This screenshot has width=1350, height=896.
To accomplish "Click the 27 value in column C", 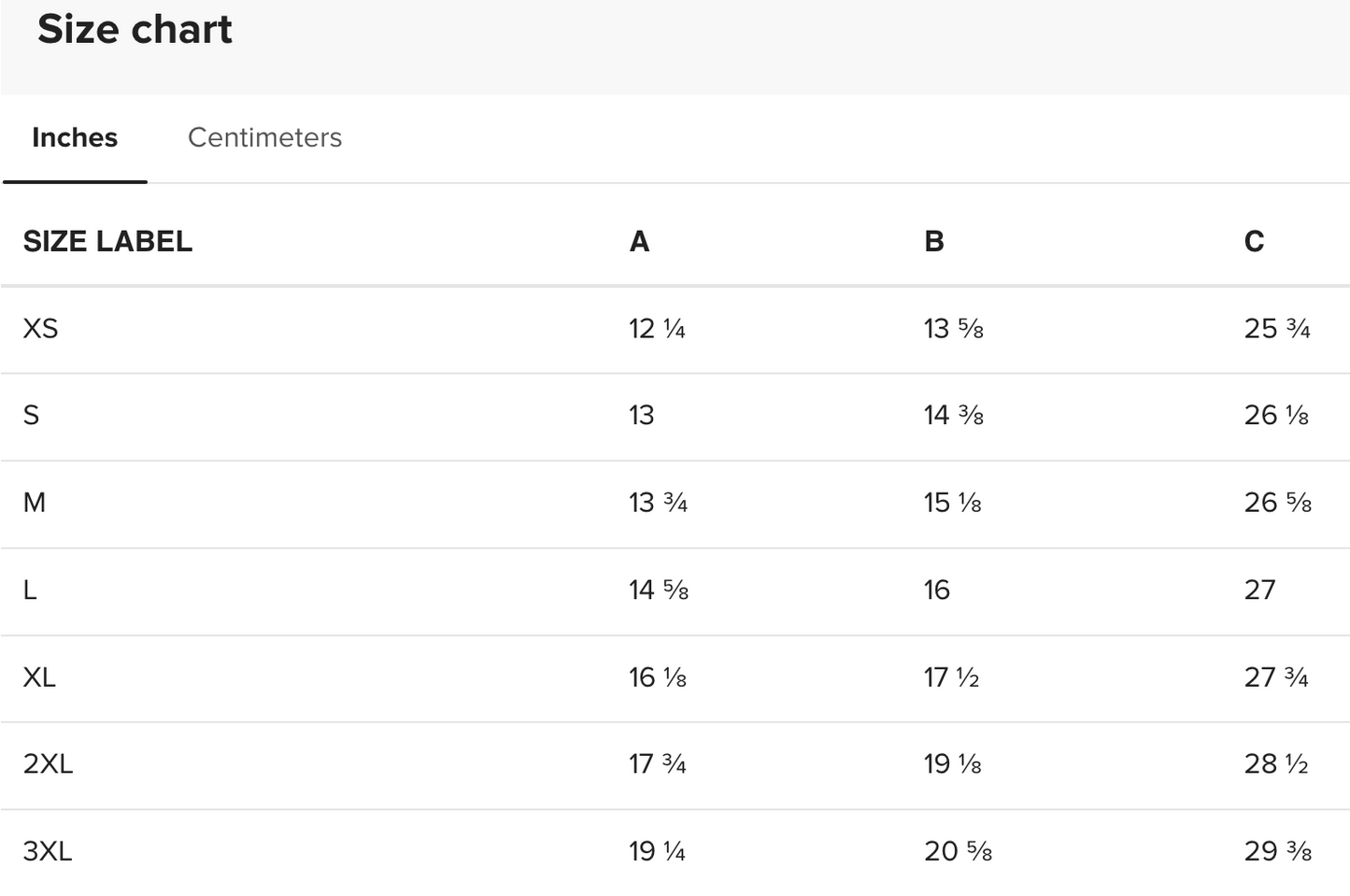I will coord(1259,590).
